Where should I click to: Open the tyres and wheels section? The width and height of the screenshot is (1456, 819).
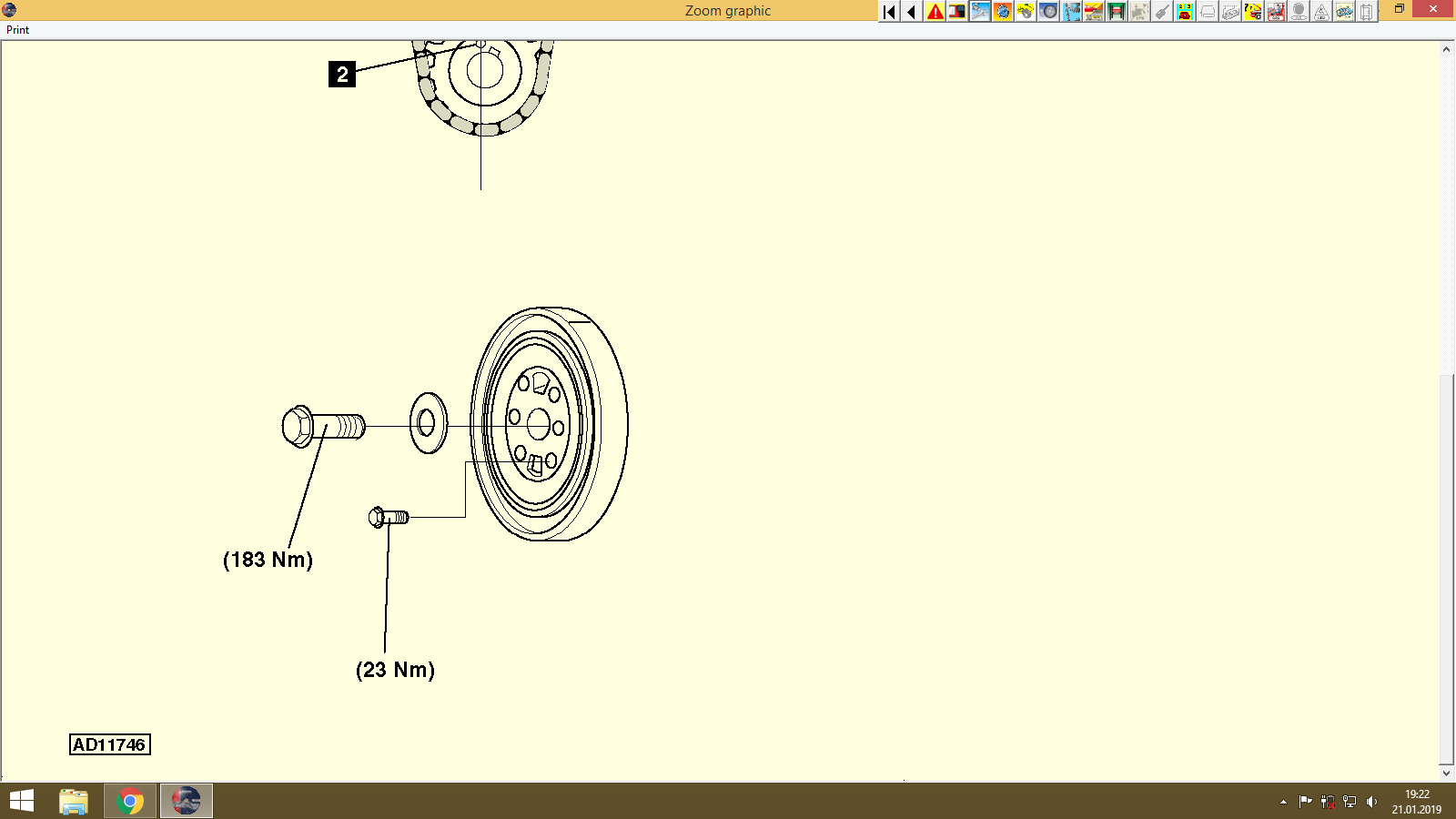pyautogui.click(x=1048, y=12)
